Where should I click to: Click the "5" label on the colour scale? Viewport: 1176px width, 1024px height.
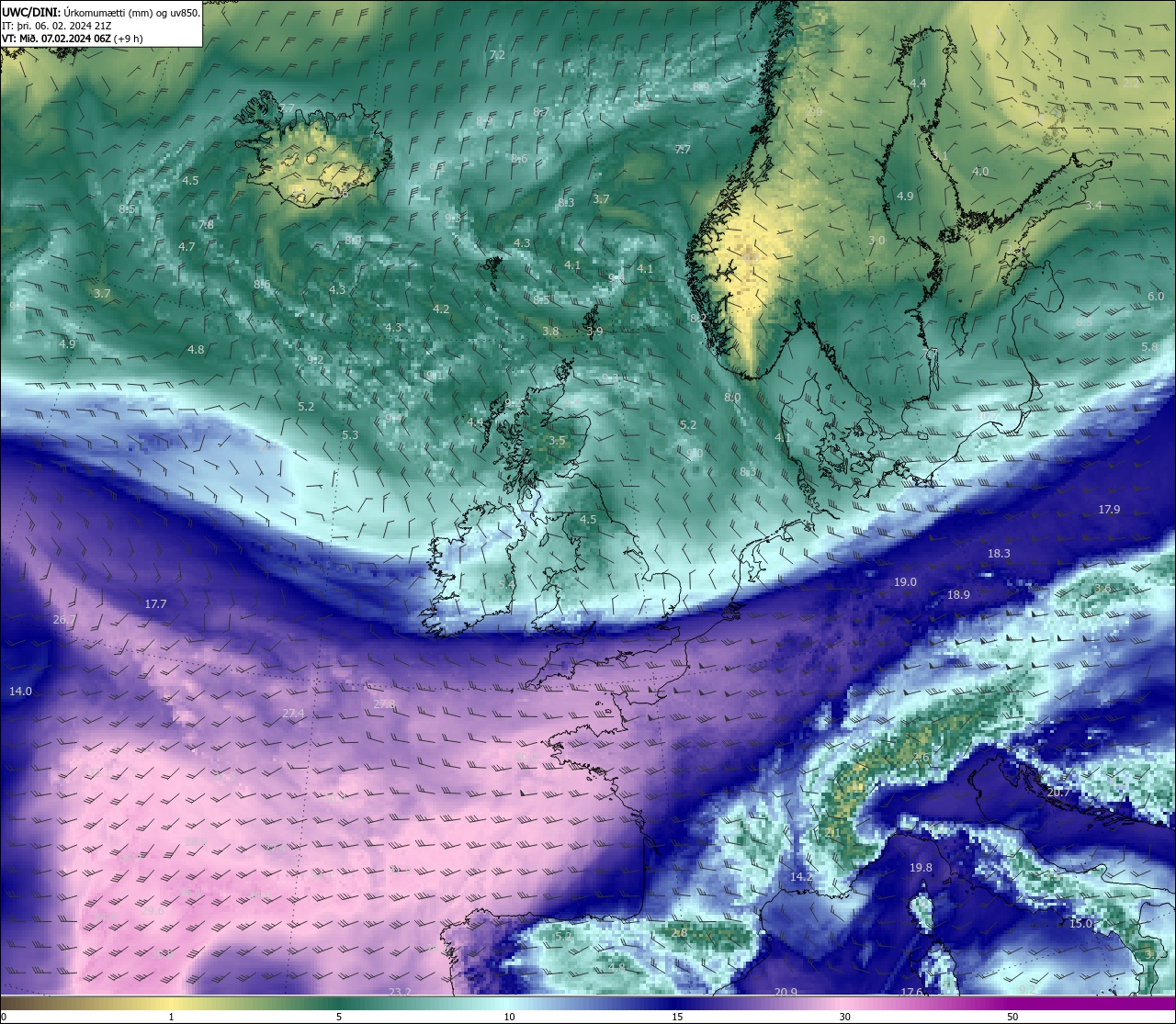click(x=339, y=1017)
